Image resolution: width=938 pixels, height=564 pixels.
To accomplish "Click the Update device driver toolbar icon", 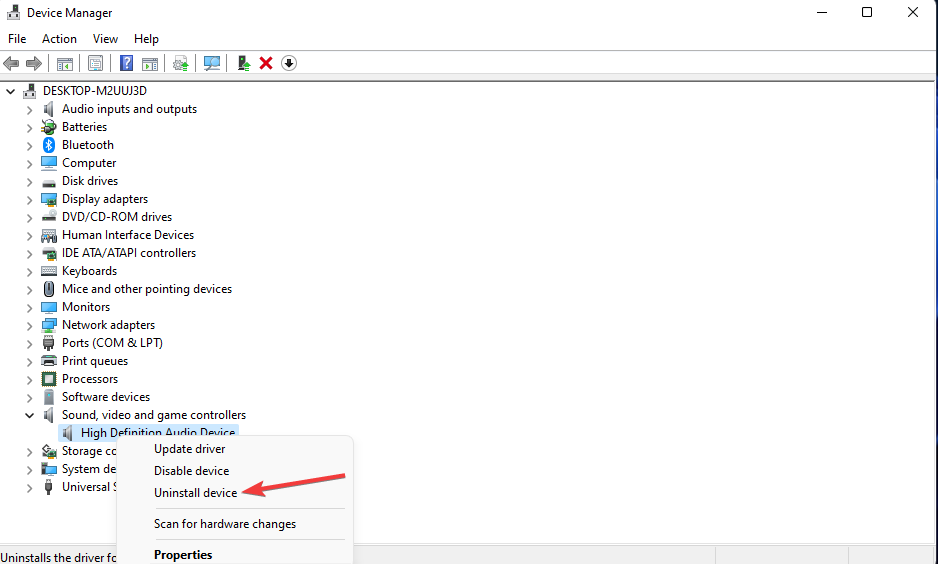I will click(x=181, y=63).
